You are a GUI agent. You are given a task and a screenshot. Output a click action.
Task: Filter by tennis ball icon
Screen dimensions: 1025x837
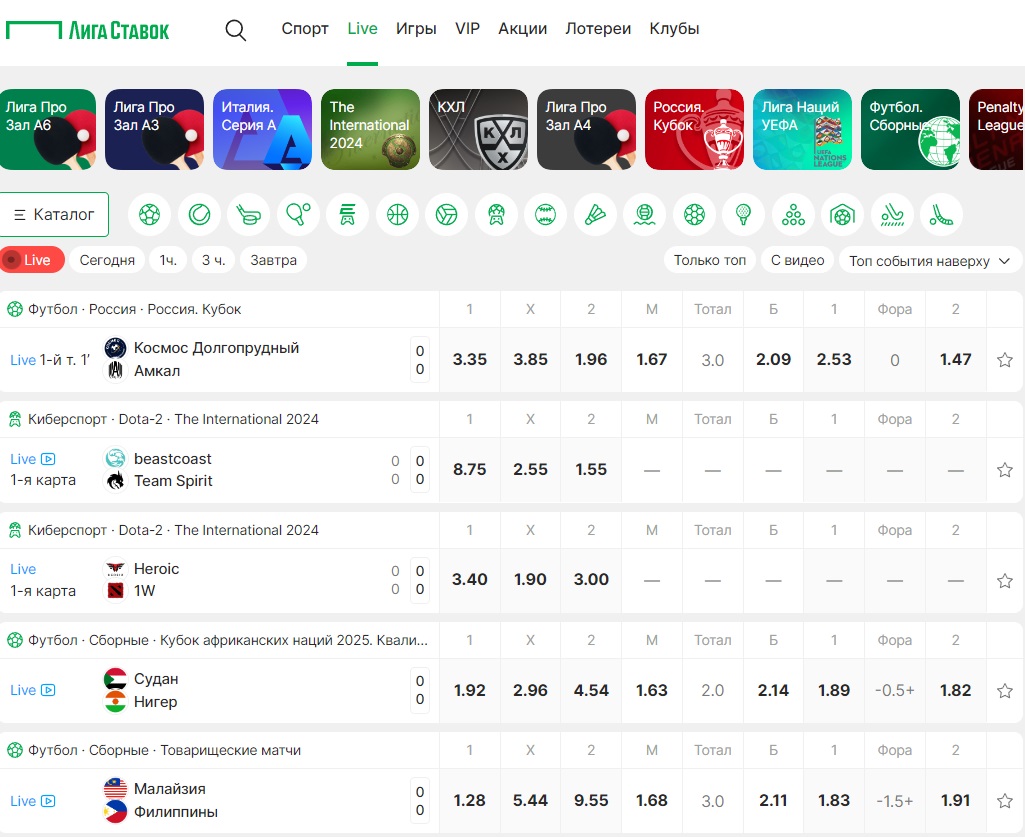point(199,214)
